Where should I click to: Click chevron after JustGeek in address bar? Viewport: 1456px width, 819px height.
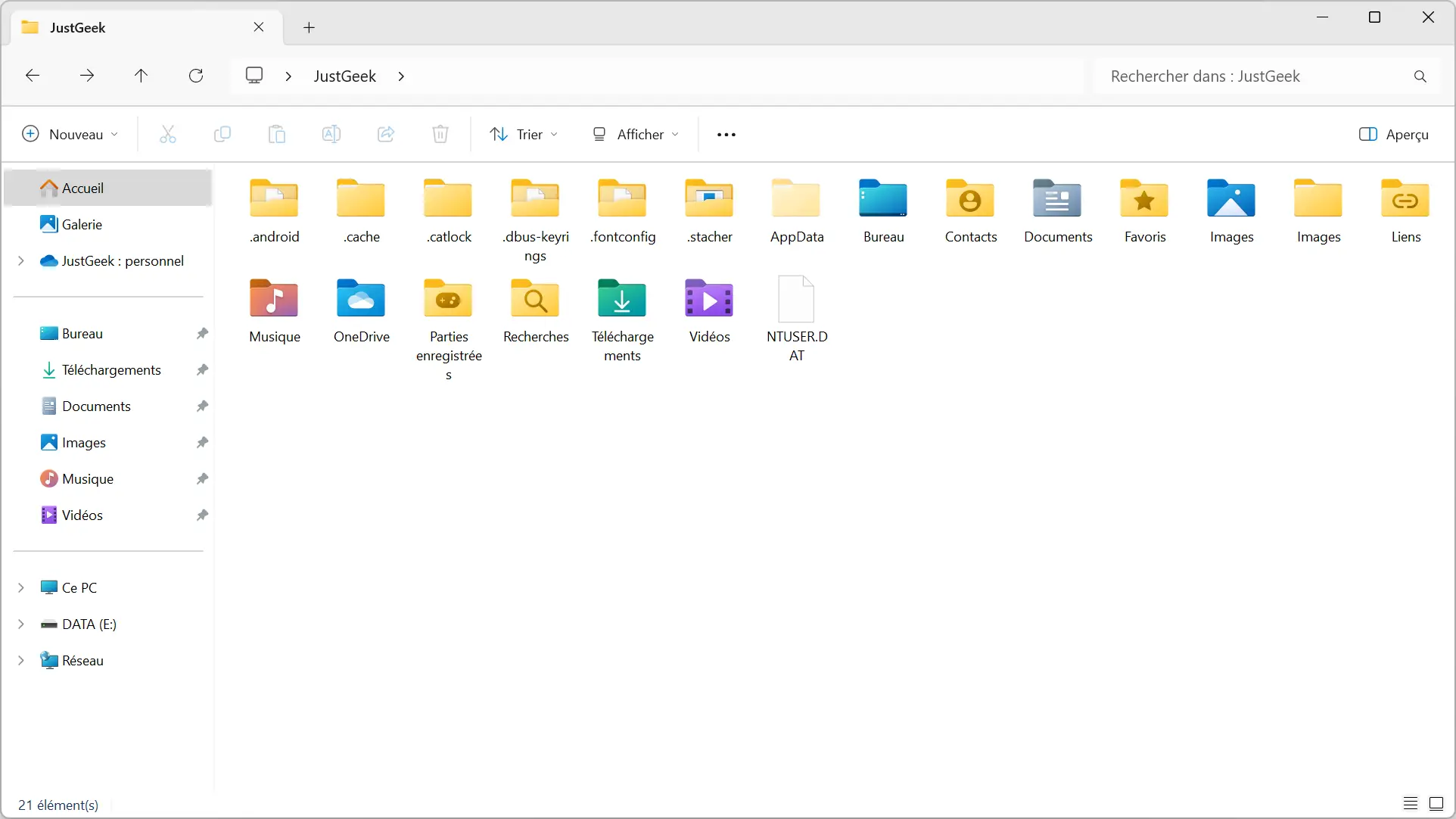(401, 76)
